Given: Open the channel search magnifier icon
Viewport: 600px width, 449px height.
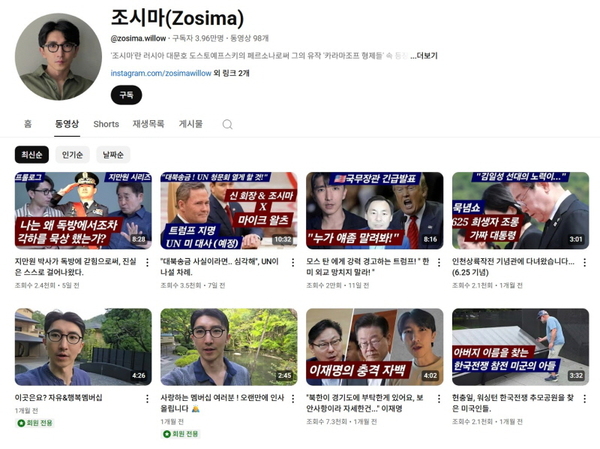Looking at the screenshot, I should coord(227,124).
